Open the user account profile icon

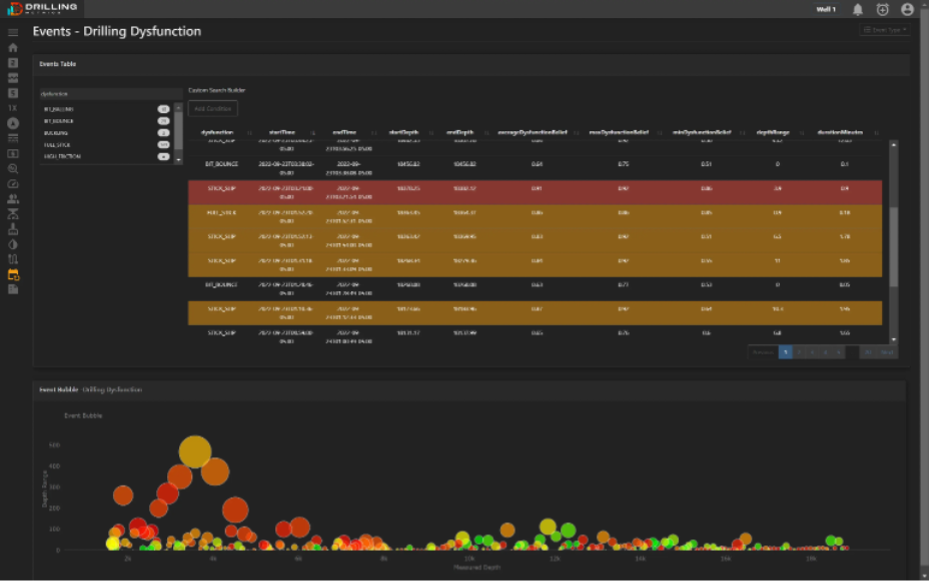[907, 9]
